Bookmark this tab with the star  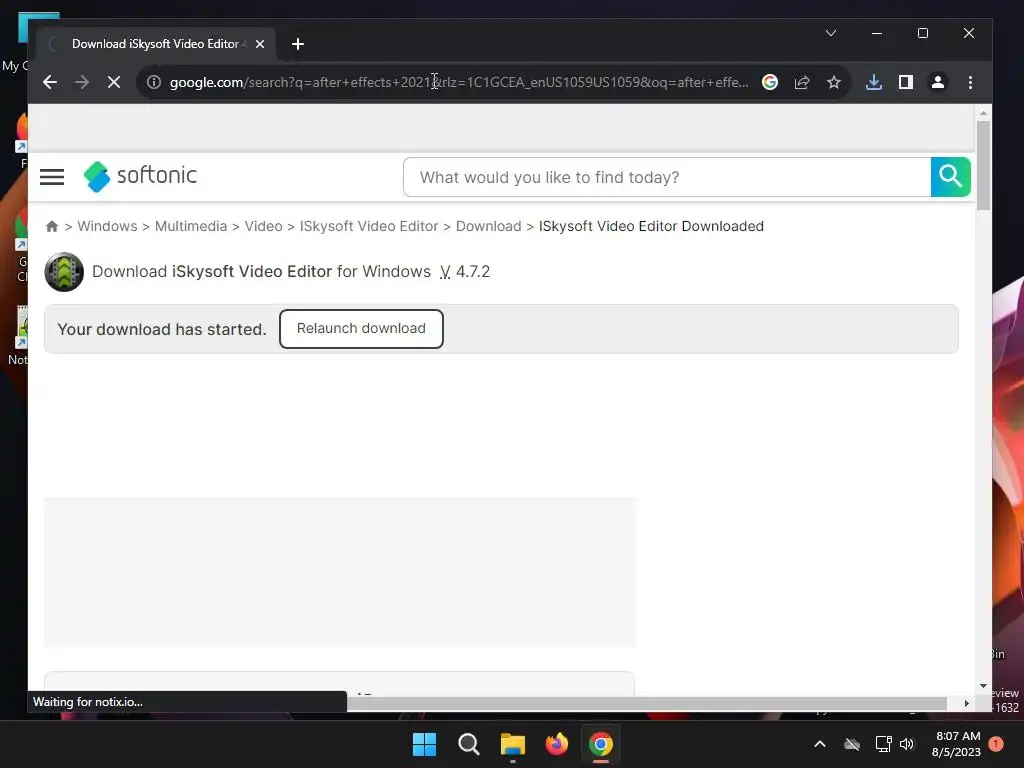pos(834,82)
